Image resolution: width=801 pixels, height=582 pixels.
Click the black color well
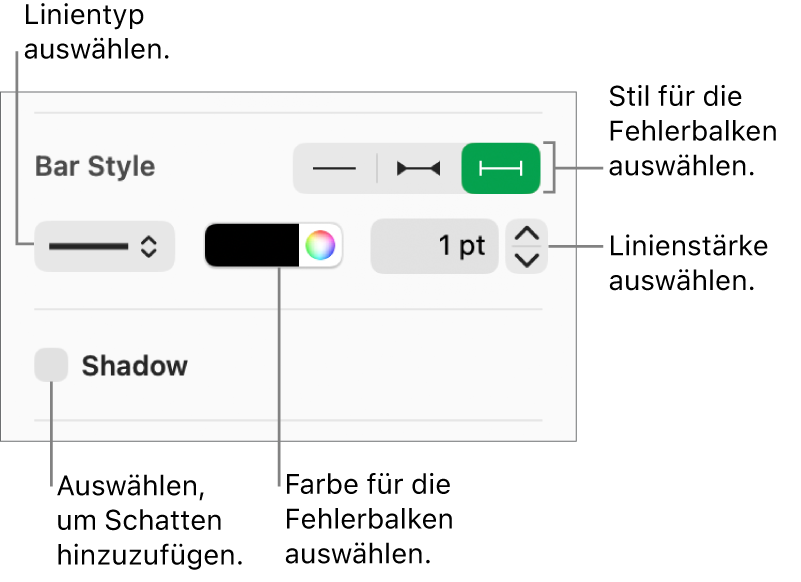coord(252,245)
